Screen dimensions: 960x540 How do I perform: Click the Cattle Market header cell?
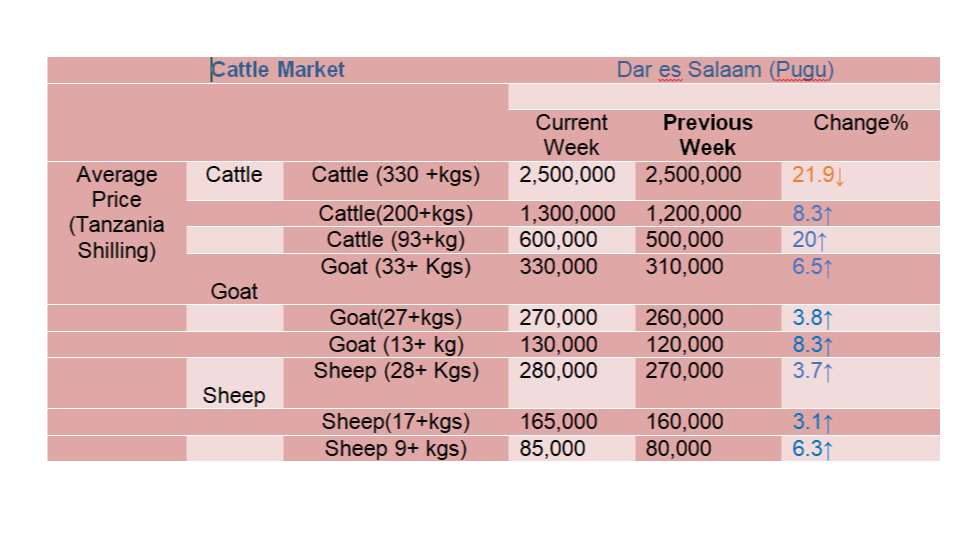pyautogui.click(x=278, y=70)
